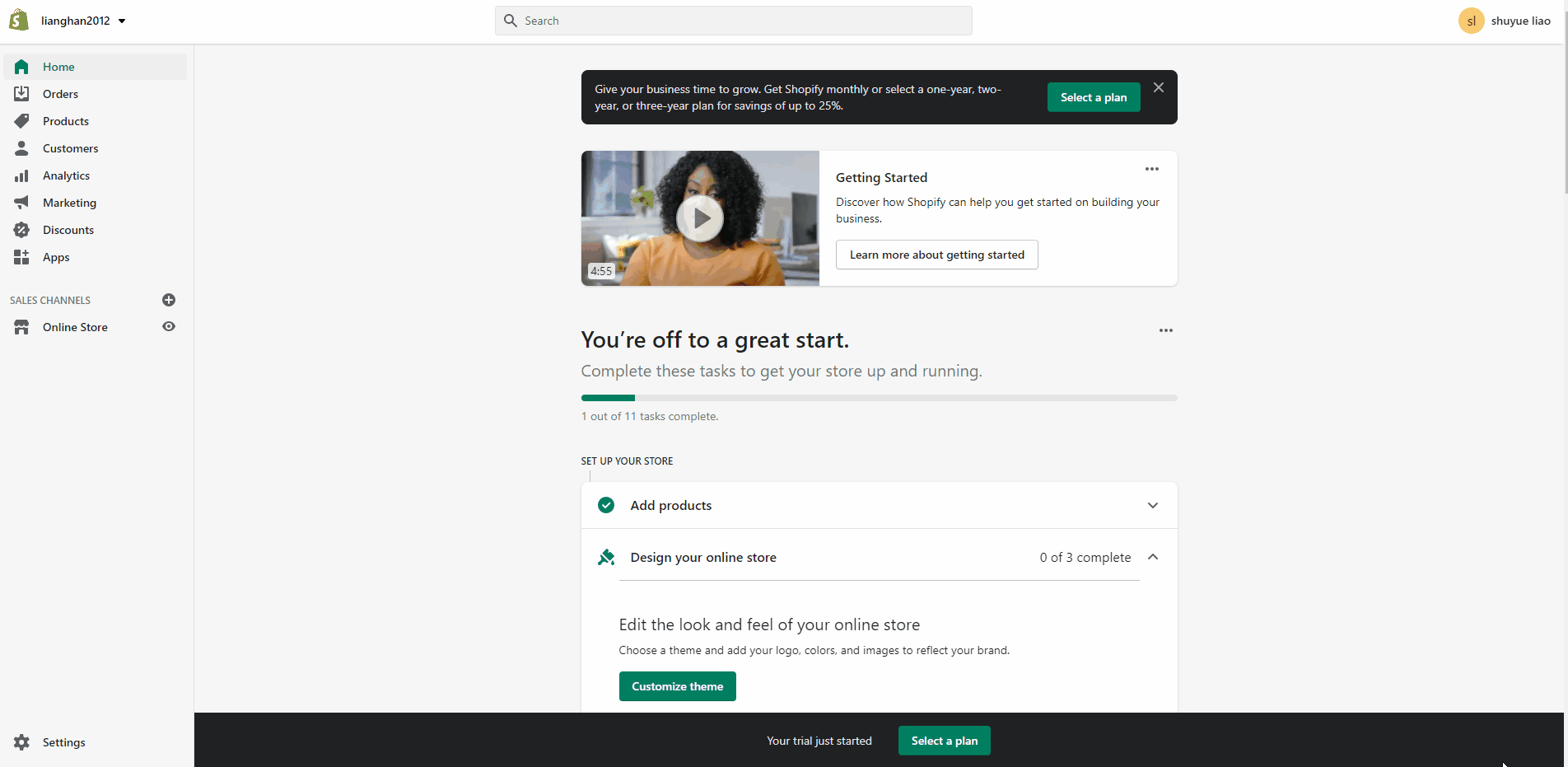Viewport: 1568px width, 767px height.
Task: Add a sales channel with plus icon
Action: coord(169,300)
